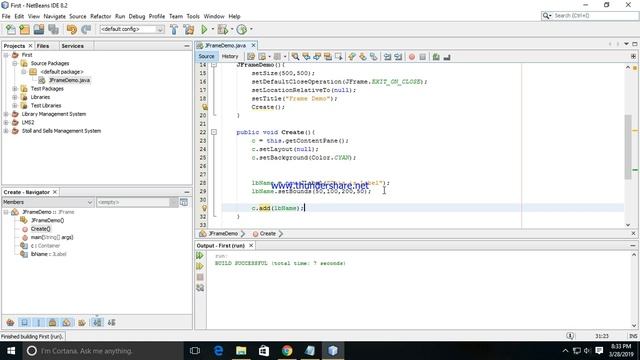This screenshot has width=640, height=360.
Task: Switch to the Services tab
Action: coord(73,46)
